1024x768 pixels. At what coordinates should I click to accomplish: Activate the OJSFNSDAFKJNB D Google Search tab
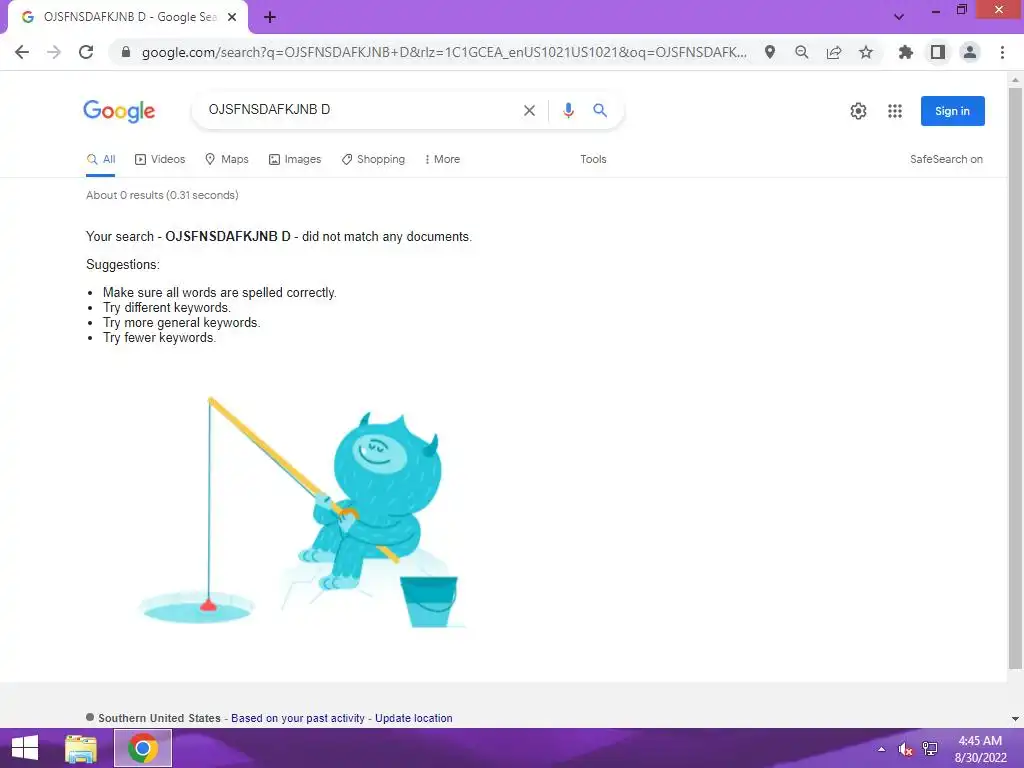pos(128,18)
